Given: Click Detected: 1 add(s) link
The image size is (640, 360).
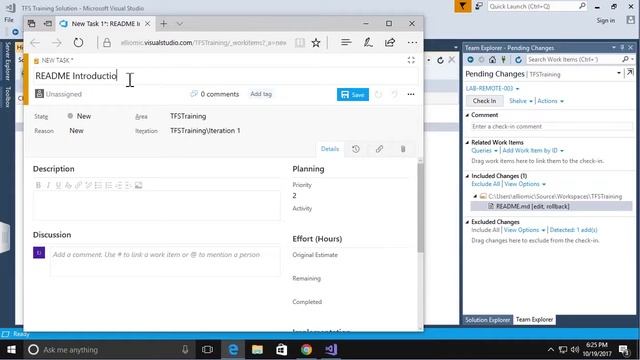Looking at the screenshot, I should [x=573, y=230].
